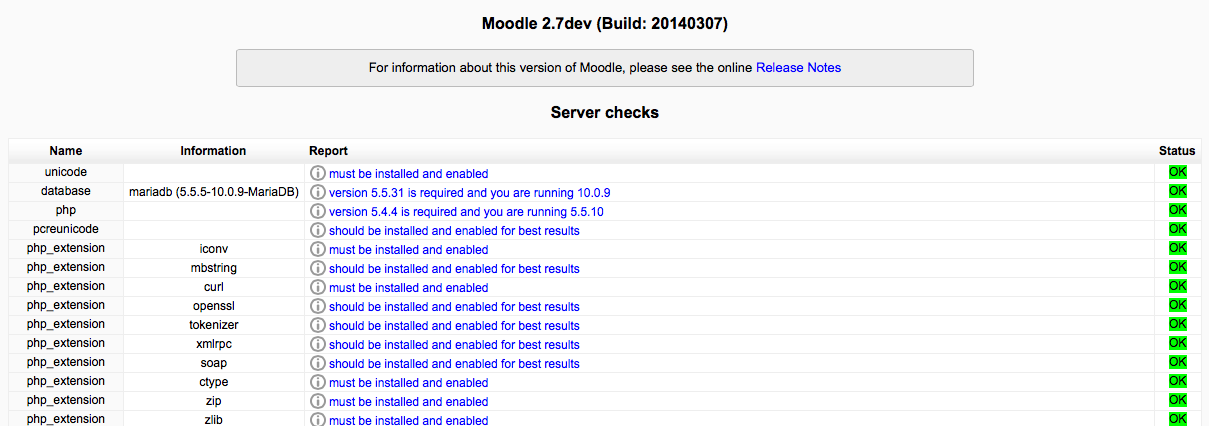
Task: Click the OK status in the zip row
Action: [1177, 401]
